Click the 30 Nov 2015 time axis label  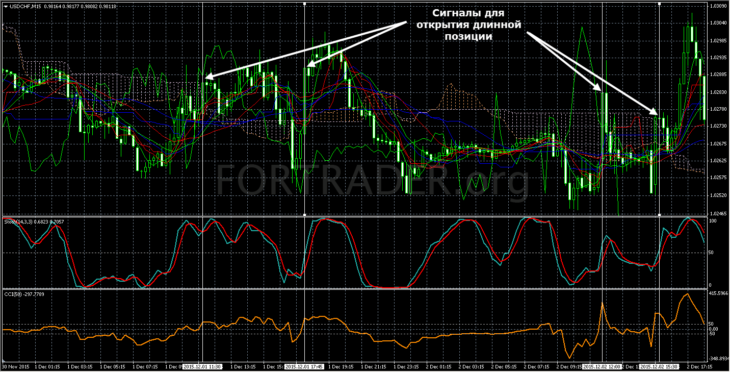(14, 367)
